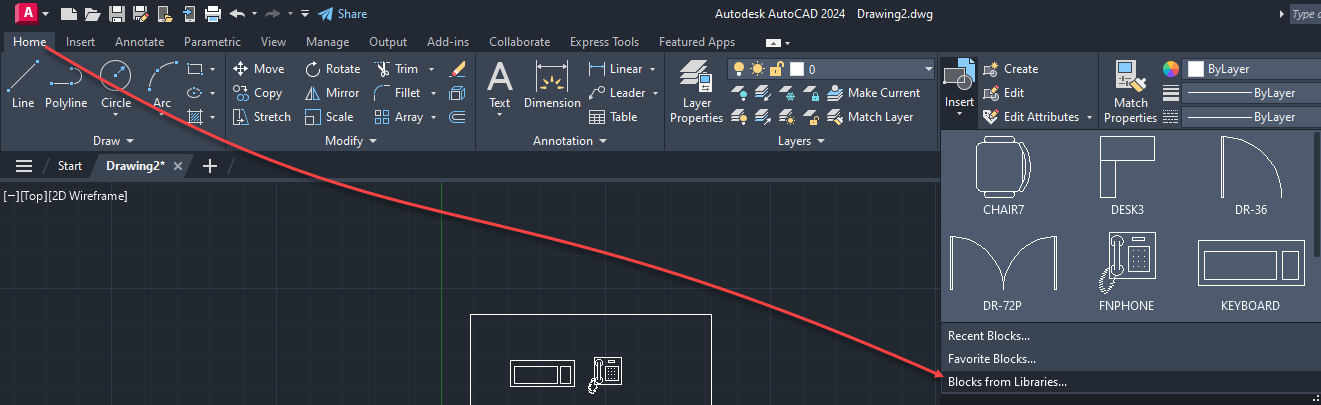Image resolution: width=1321 pixels, height=405 pixels.
Task: Select the Erase icon in Modify panel
Action: 458,69
